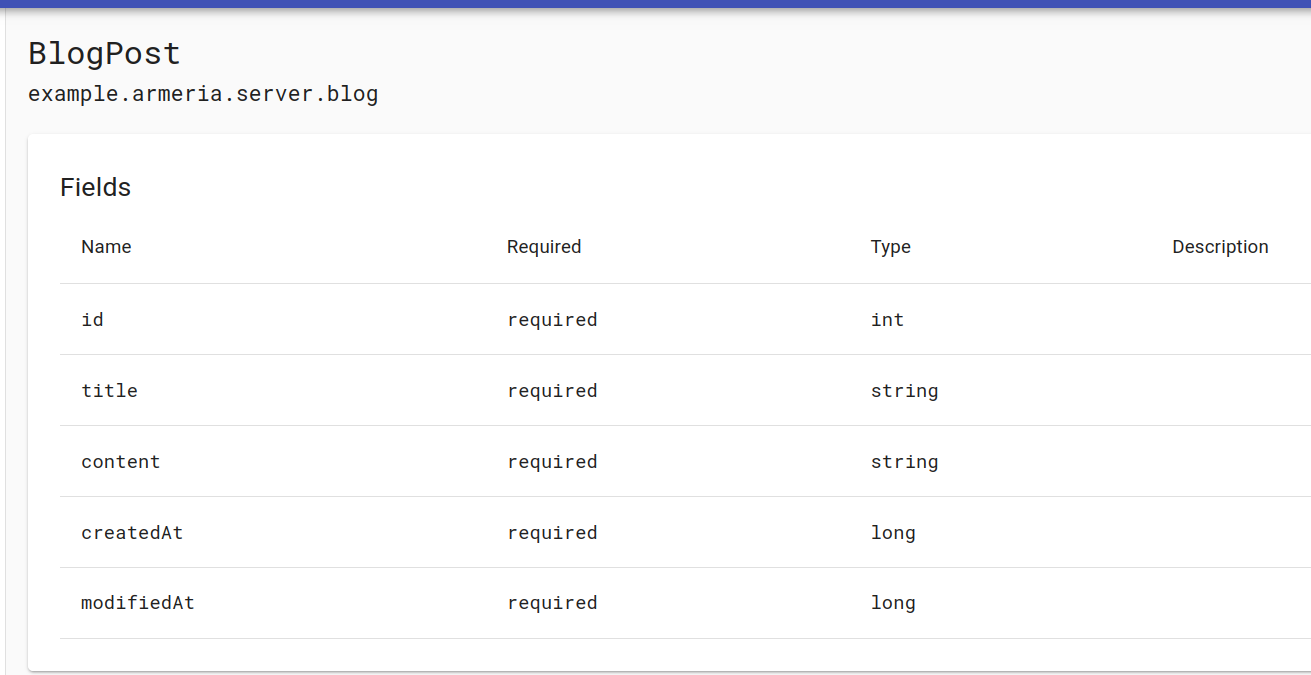The width and height of the screenshot is (1311, 675).
Task: Select the createdAt field name
Action: click(132, 533)
